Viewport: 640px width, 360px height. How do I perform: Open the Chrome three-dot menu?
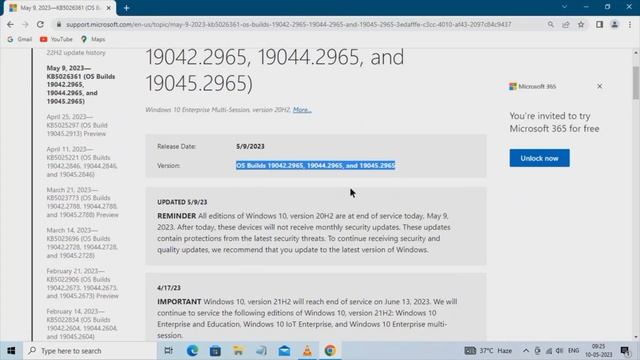point(630,24)
